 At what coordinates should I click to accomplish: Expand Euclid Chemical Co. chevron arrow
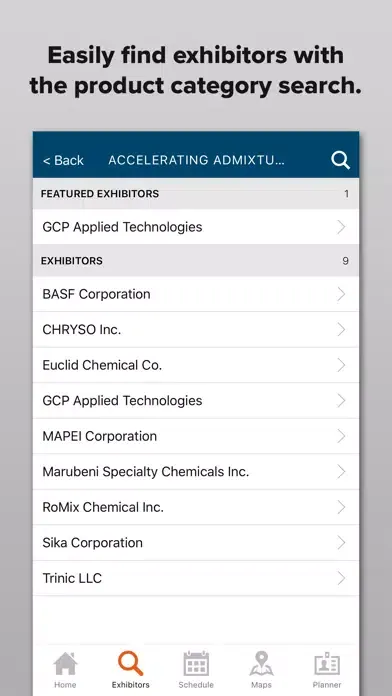[x=341, y=365]
